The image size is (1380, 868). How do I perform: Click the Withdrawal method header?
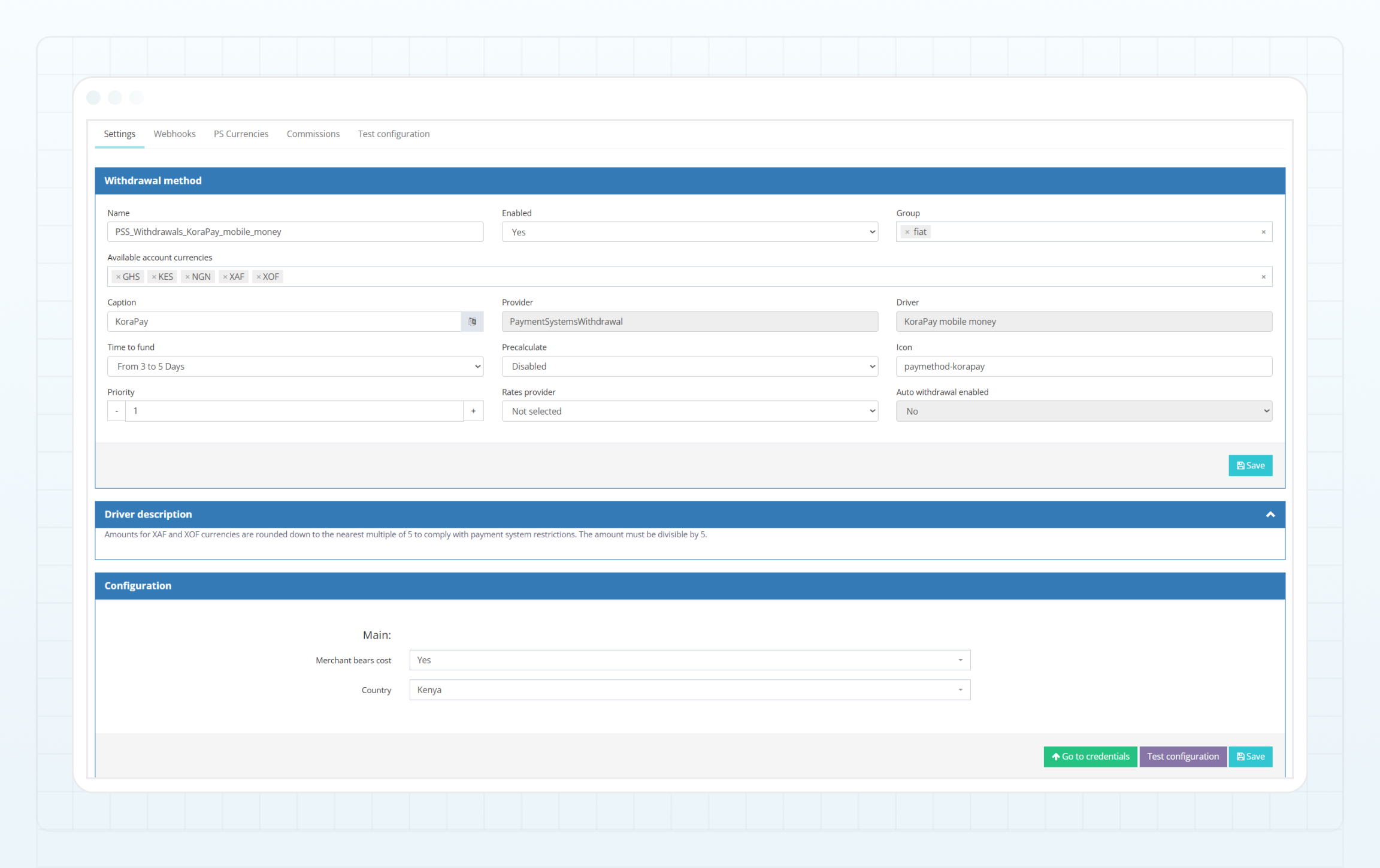pos(689,181)
